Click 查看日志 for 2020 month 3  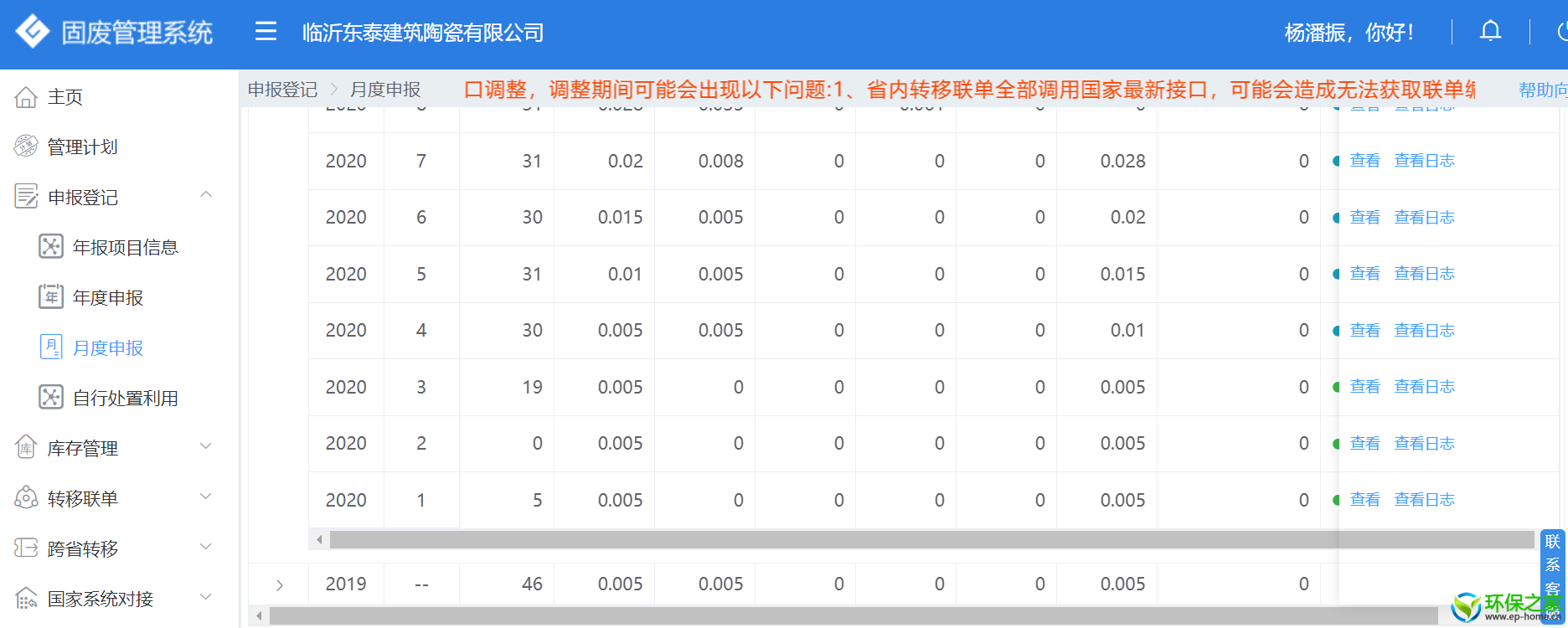point(1424,387)
